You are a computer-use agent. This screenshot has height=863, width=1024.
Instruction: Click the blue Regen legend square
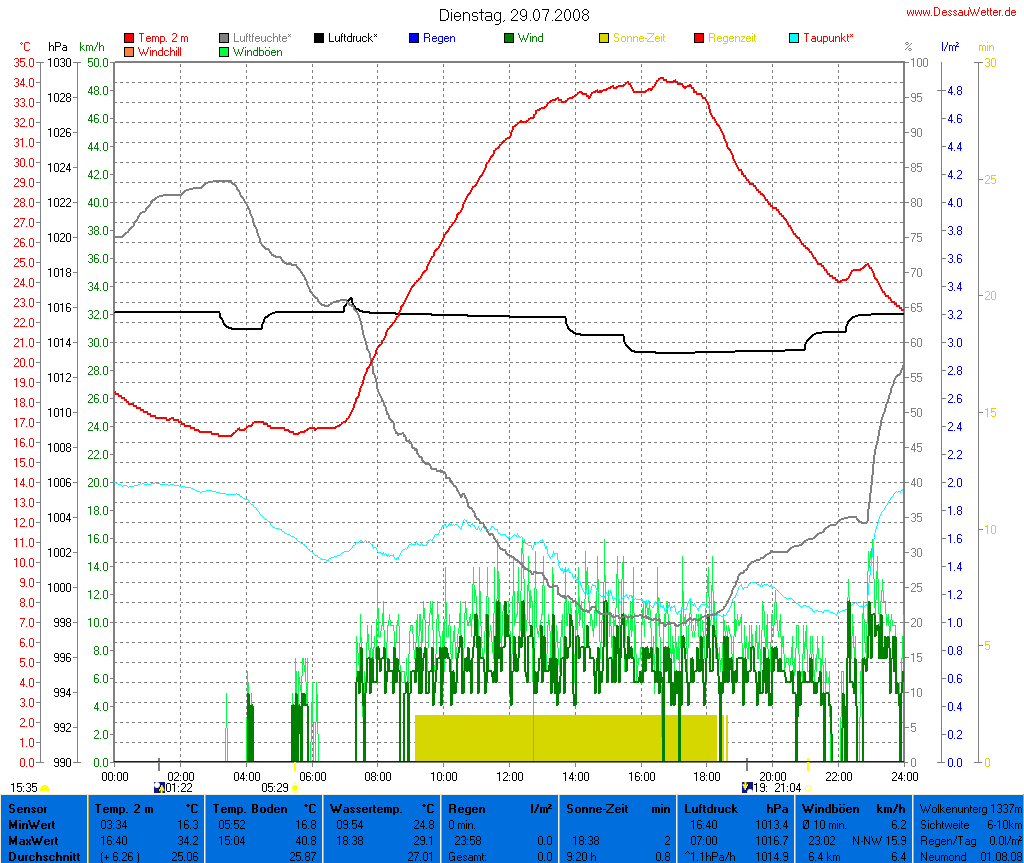pyautogui.click(x=414, y=38)
